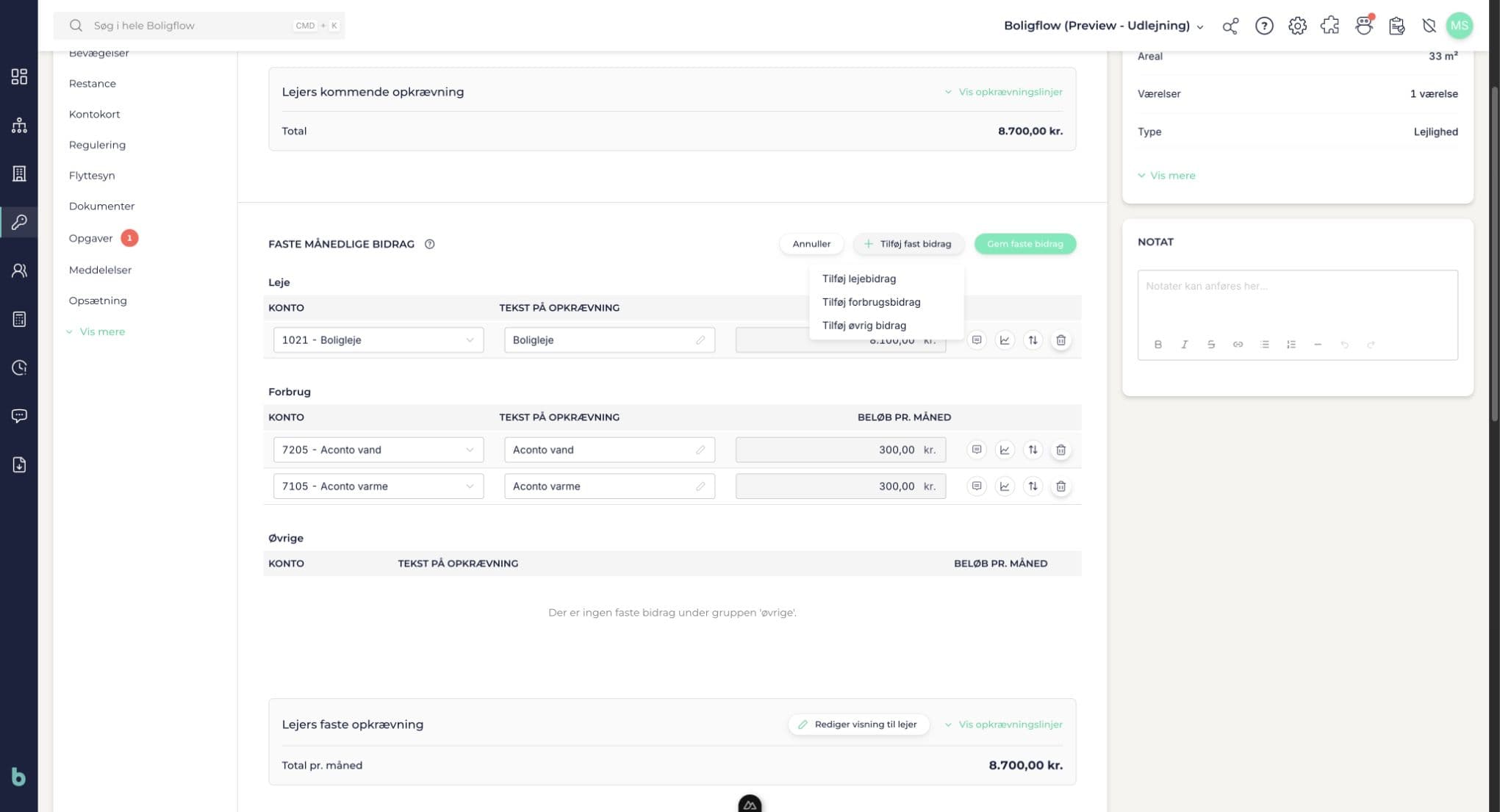Toggle bold in the Notat editor

(x=1158, y=345)
